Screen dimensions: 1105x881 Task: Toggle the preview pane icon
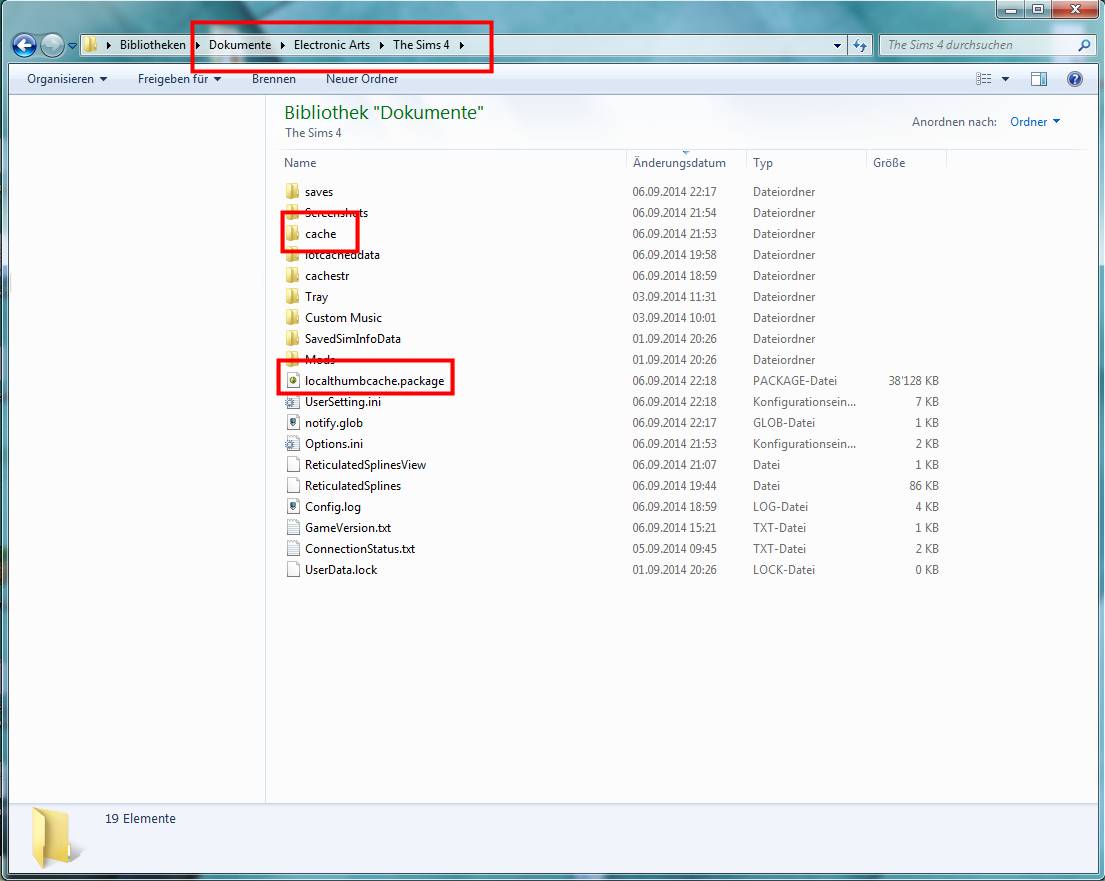1039,79
